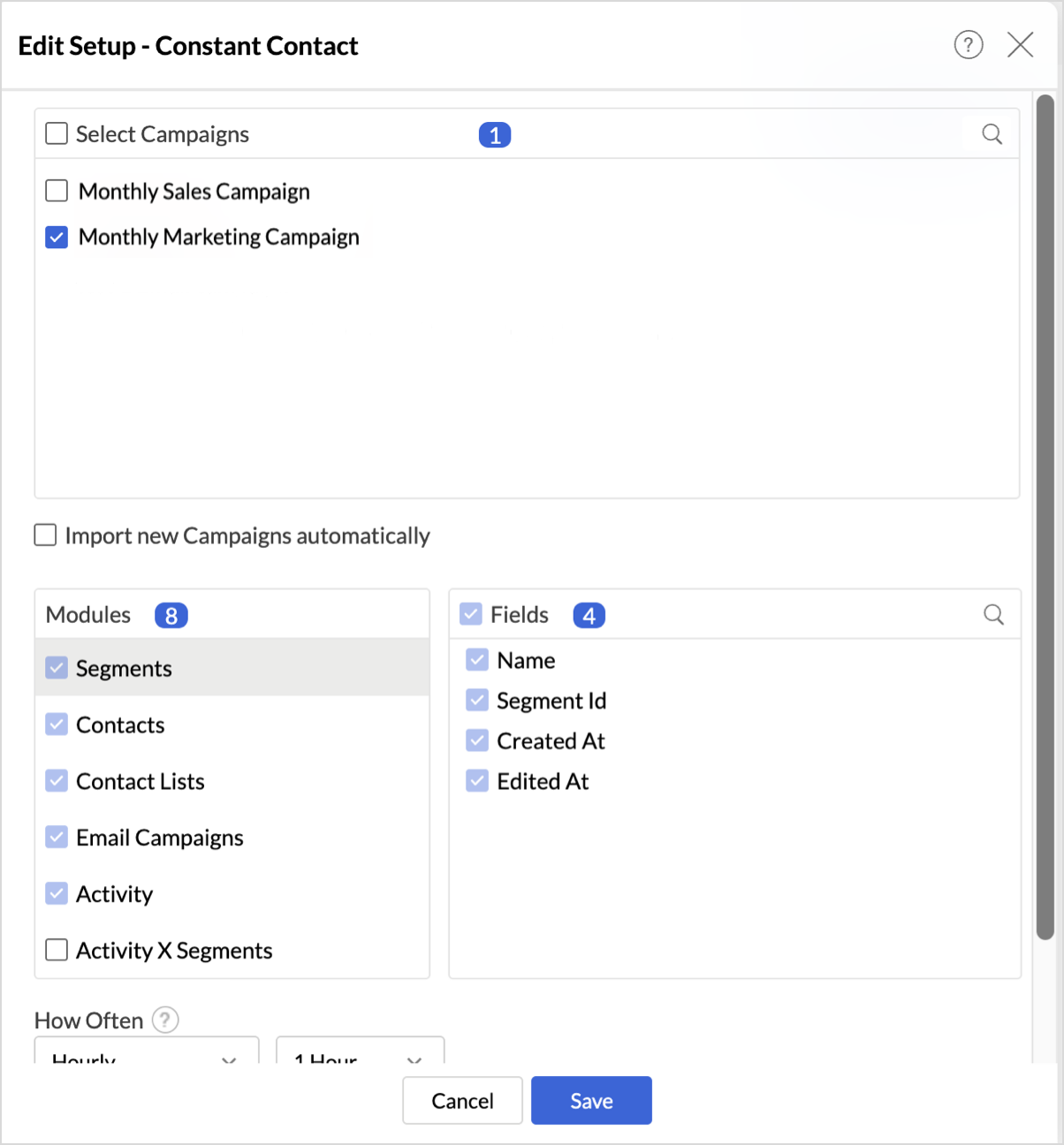Image resolution: width=1064 pixels, height=1145 pixels.
Task: Enable Import new Campaigns automatically
Action: click(45, 535)
